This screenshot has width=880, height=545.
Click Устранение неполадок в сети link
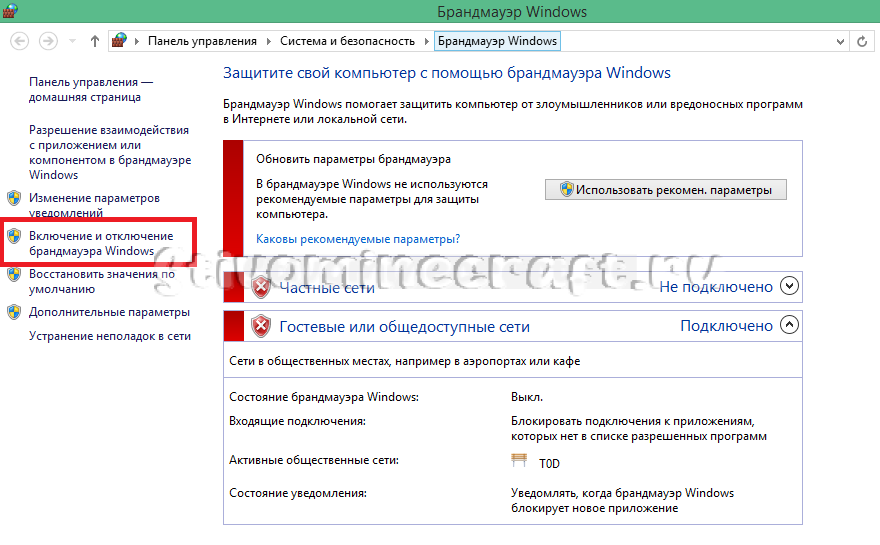(x=110, y=336)
